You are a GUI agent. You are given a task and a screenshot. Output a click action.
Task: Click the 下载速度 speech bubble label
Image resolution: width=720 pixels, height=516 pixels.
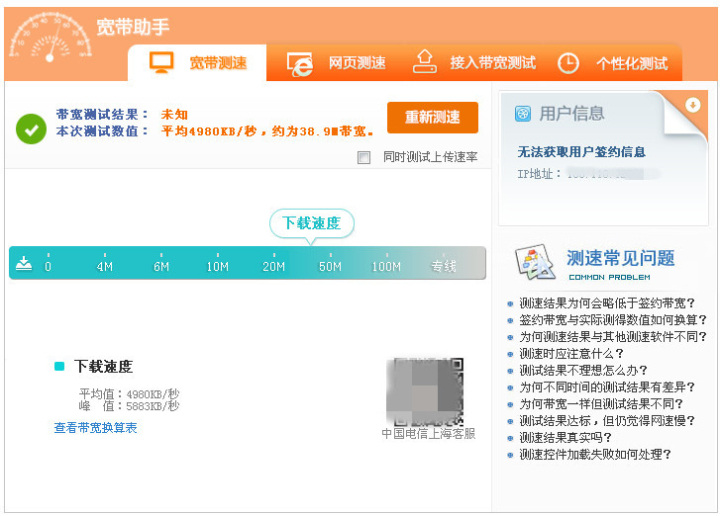point(311,223)
